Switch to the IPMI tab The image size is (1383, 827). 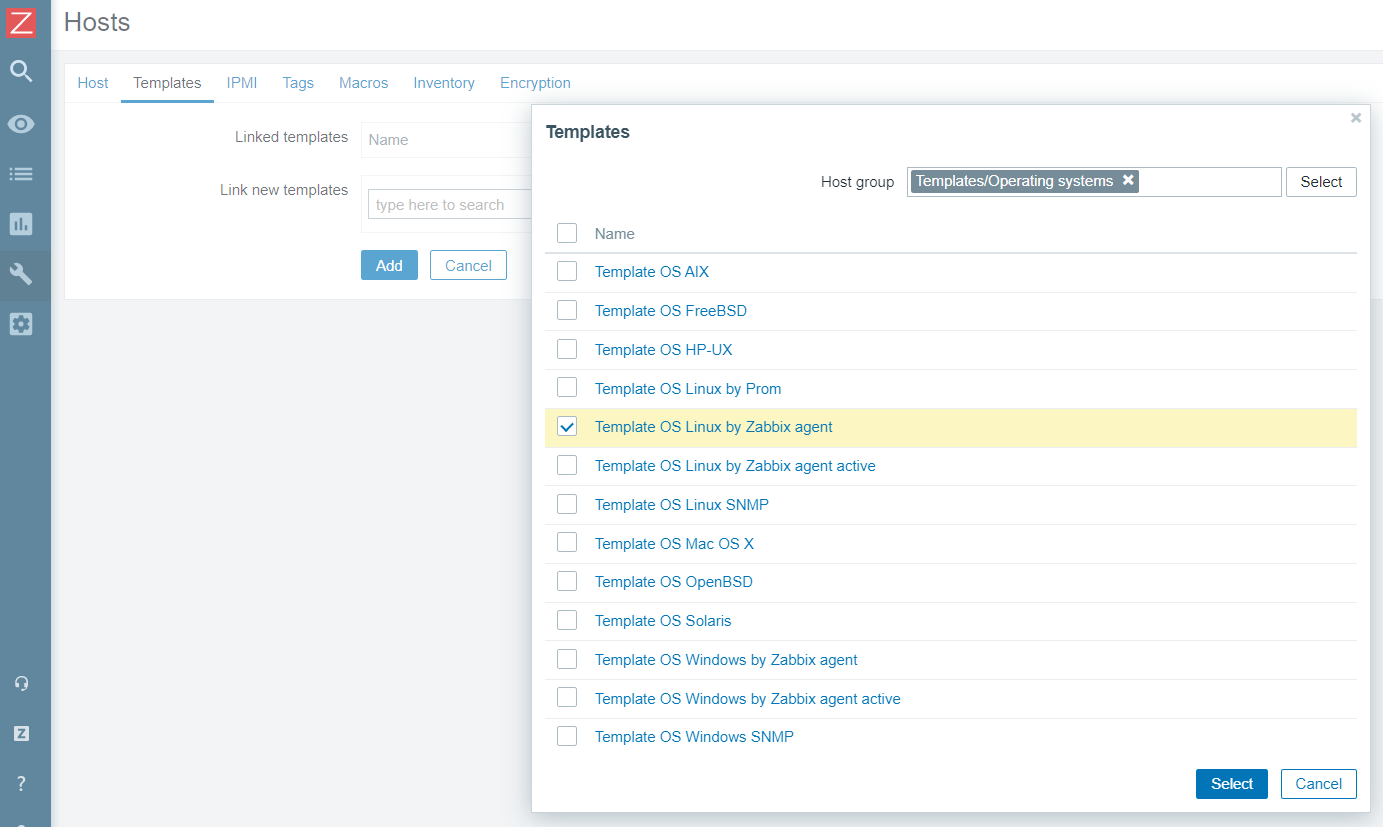[242, 83]
